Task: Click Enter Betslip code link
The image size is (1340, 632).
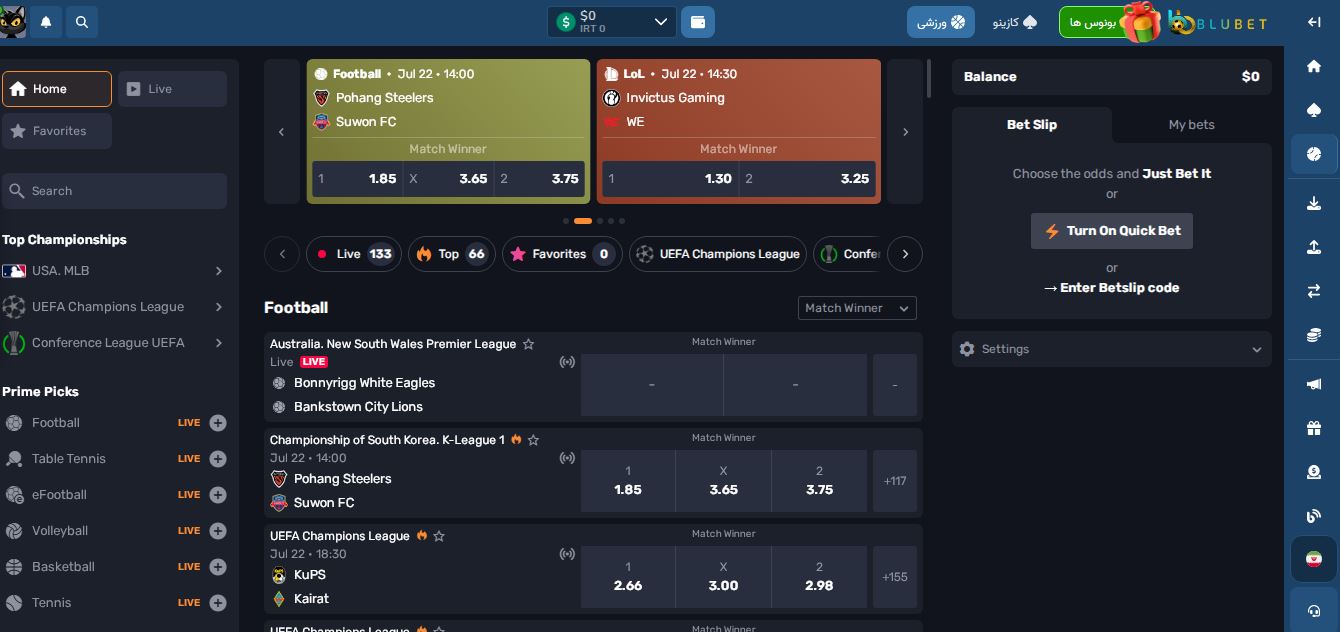Action: pyautogui.click(x=1112, y=288)
